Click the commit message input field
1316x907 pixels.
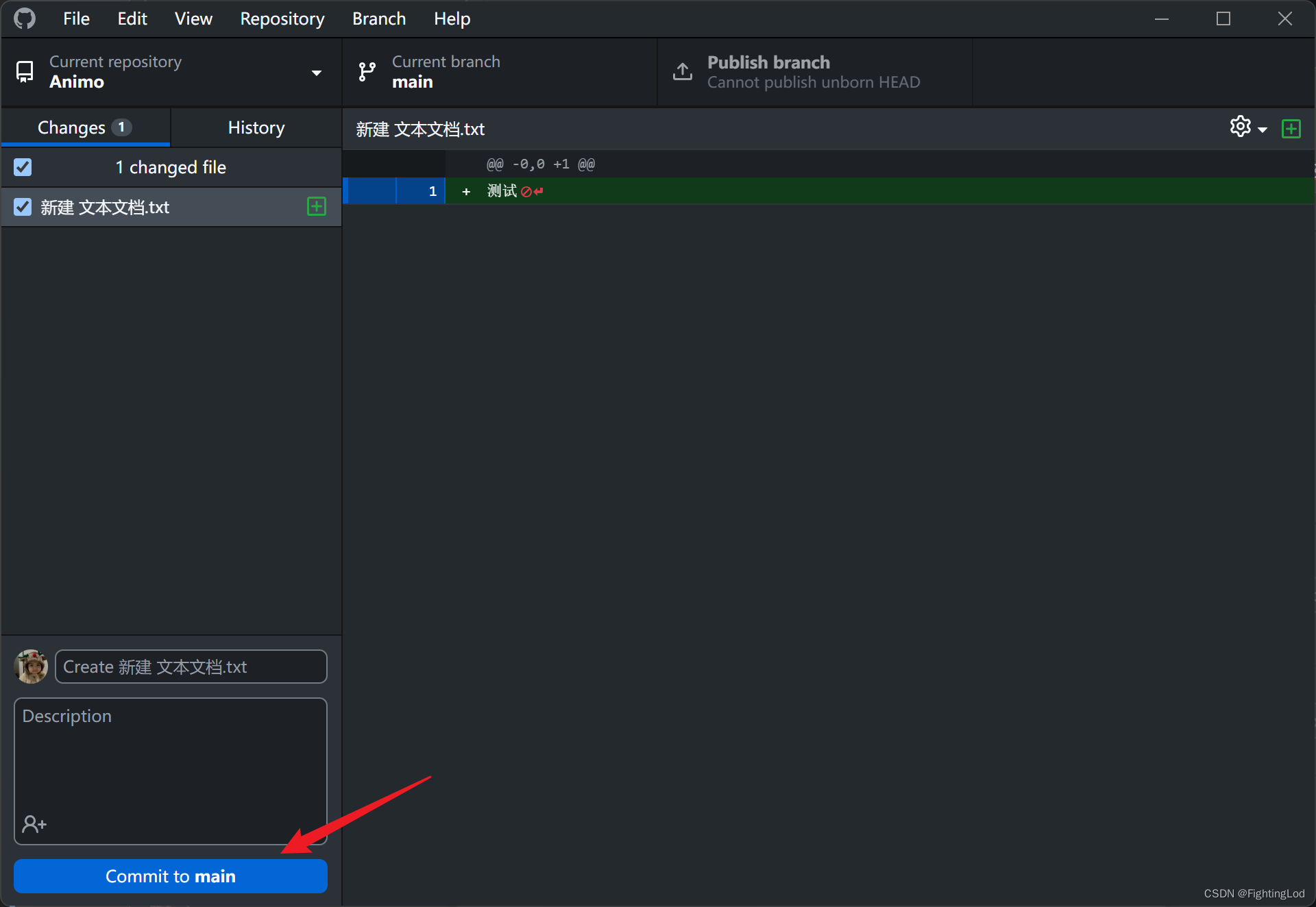pos(191,665)
